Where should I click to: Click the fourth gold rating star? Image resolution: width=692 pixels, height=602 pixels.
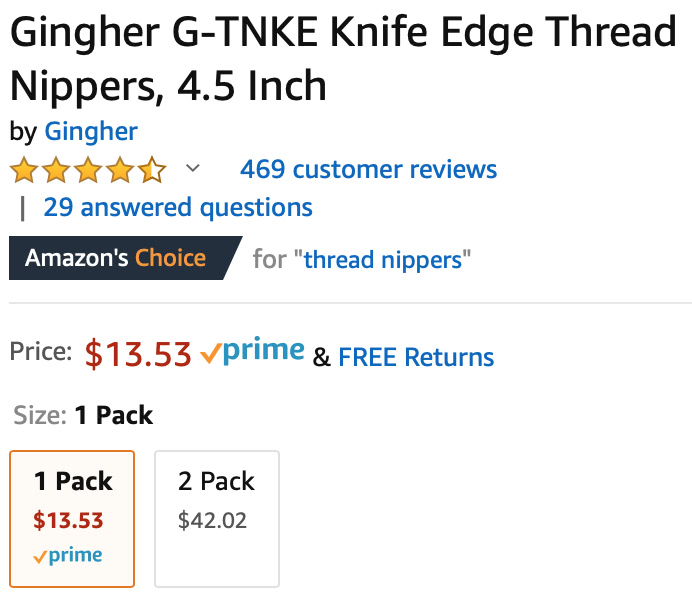click(120, 170)
